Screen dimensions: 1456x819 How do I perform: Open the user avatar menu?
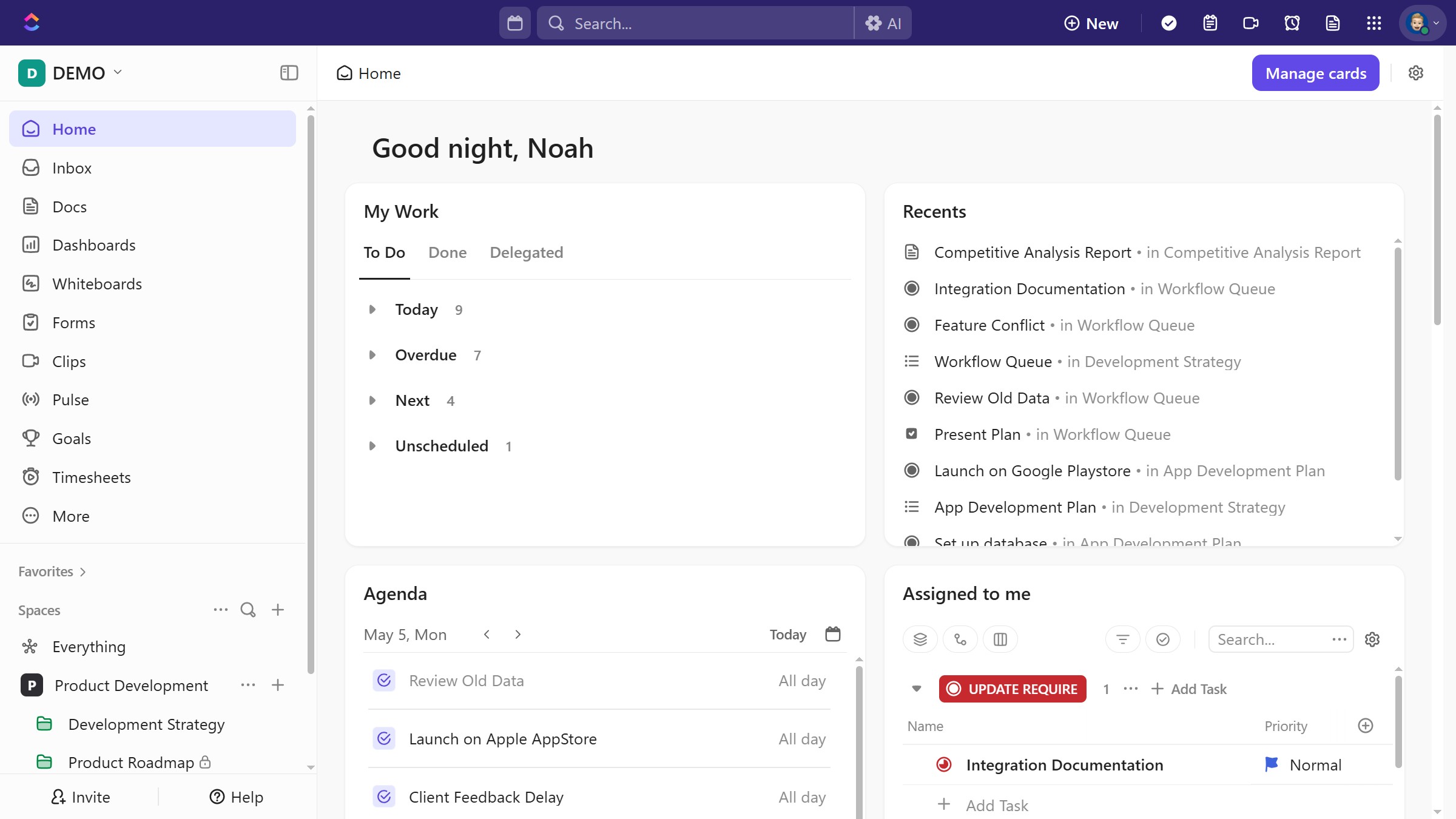click(1422, 23)
